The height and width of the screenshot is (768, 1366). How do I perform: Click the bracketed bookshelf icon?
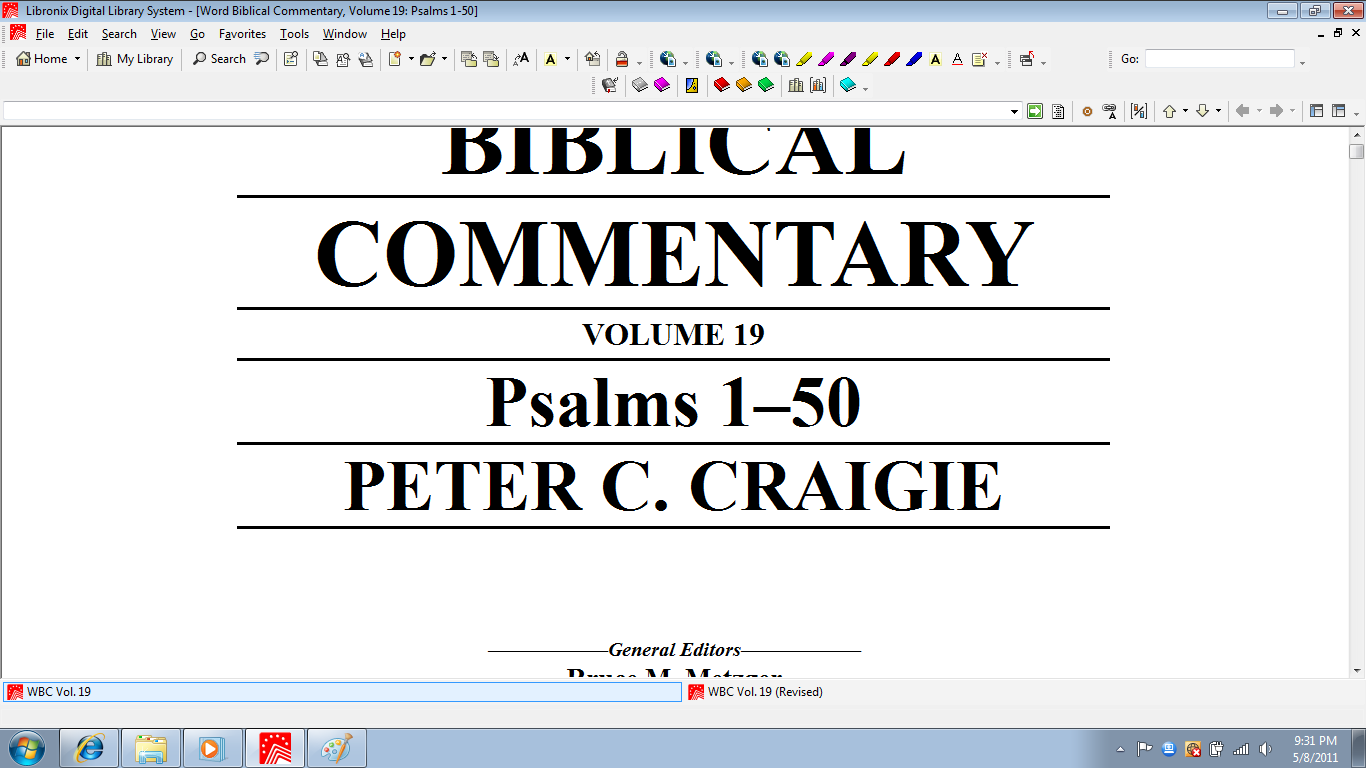click(818, 85)
